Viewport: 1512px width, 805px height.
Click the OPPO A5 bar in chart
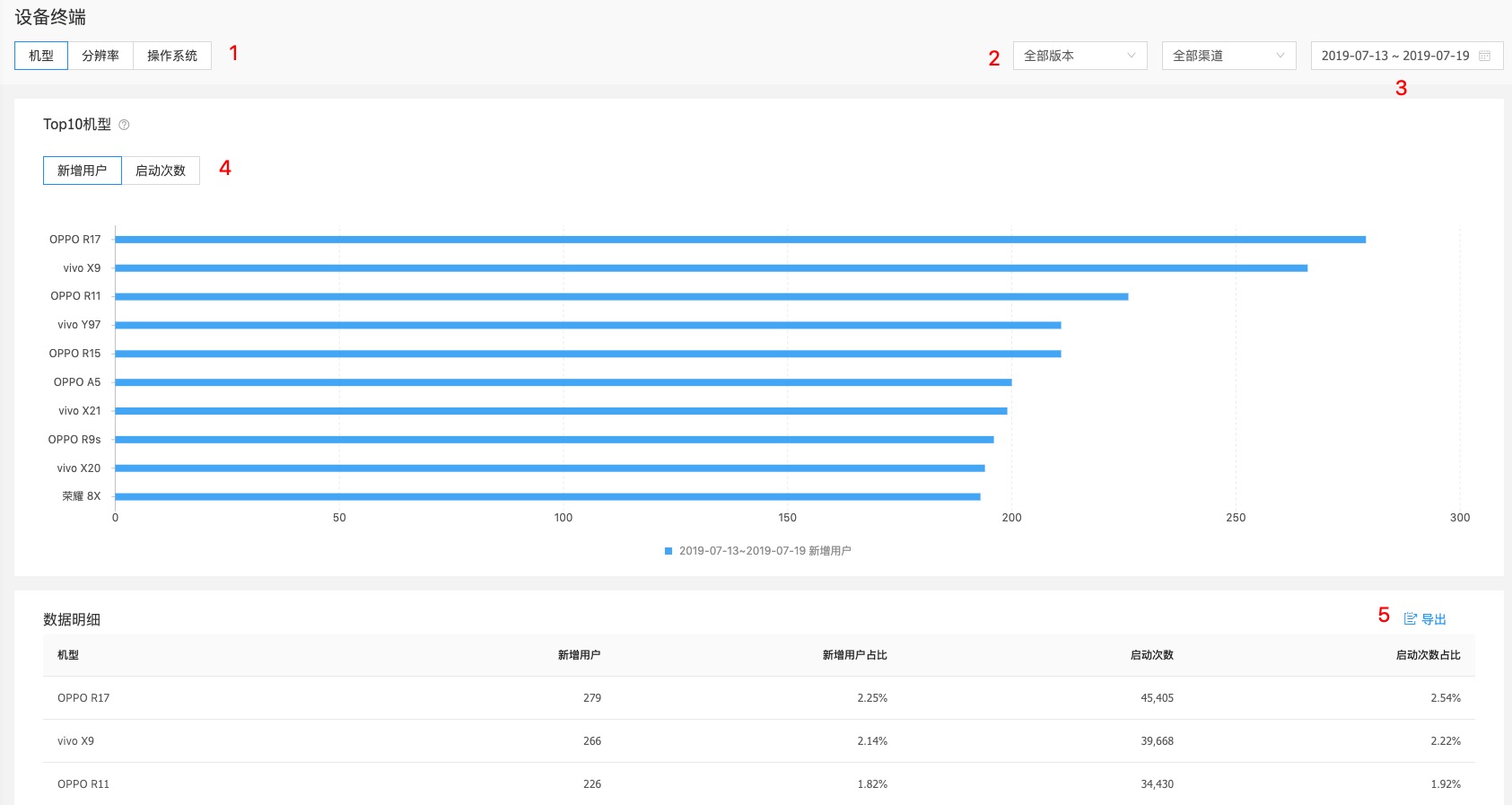(564, 382)
